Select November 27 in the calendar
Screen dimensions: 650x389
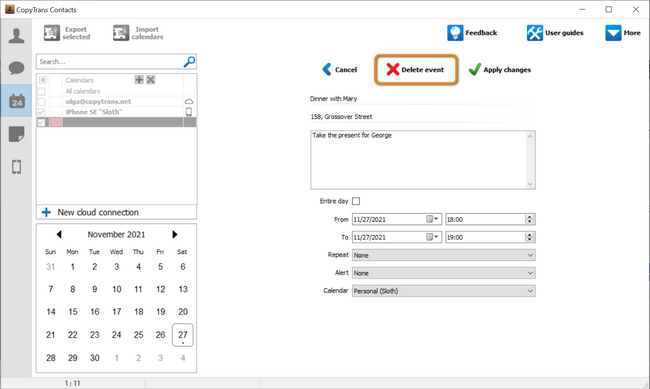[183, 335]
